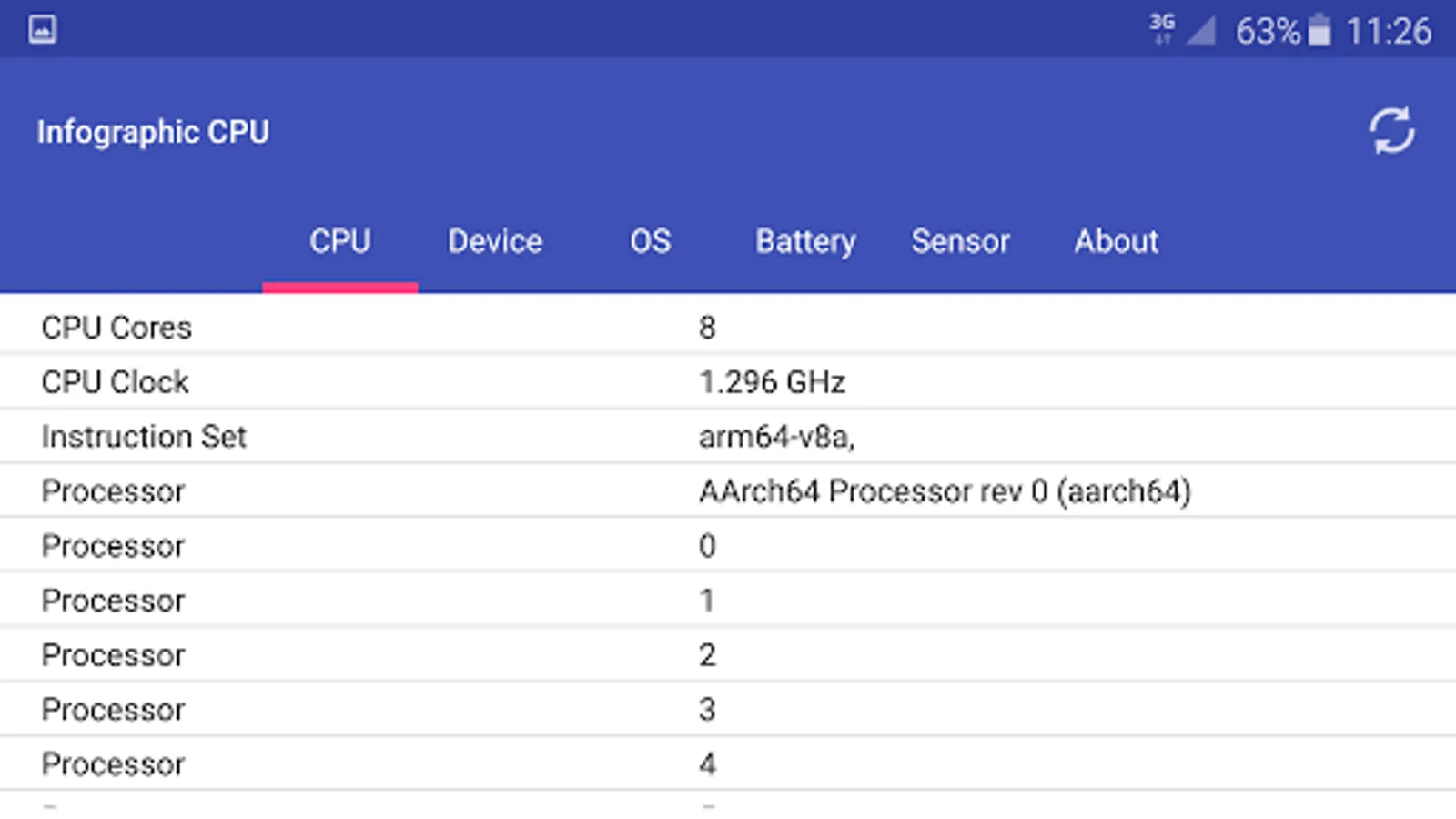Screen dimensions: 1456x819
Task: Tap the 11:26 clock in status bar
Action: click(1388, 32)
